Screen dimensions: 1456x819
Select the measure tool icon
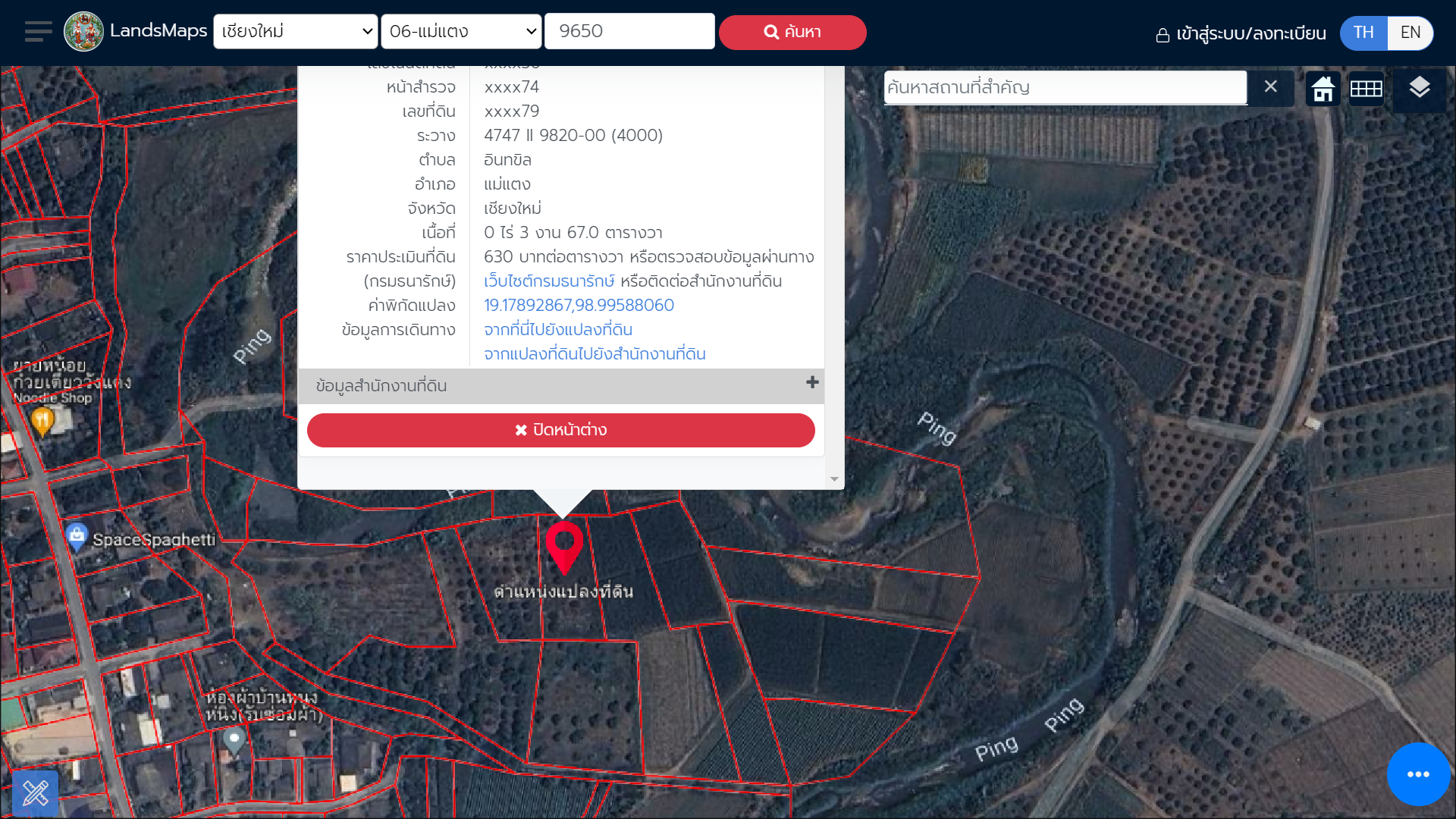(x=35, y=793)
